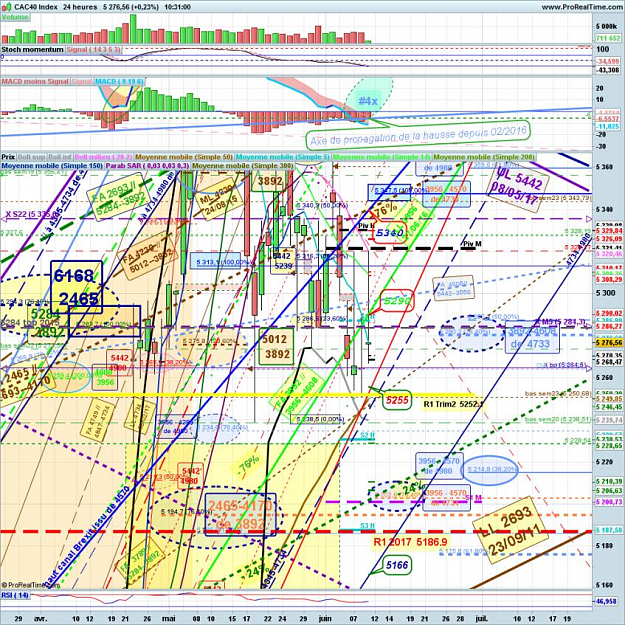Click the '3892-4608 de 4733' annotation box
Screen dimensions: 625x625
pyautogui.click(x=532, y=338)
